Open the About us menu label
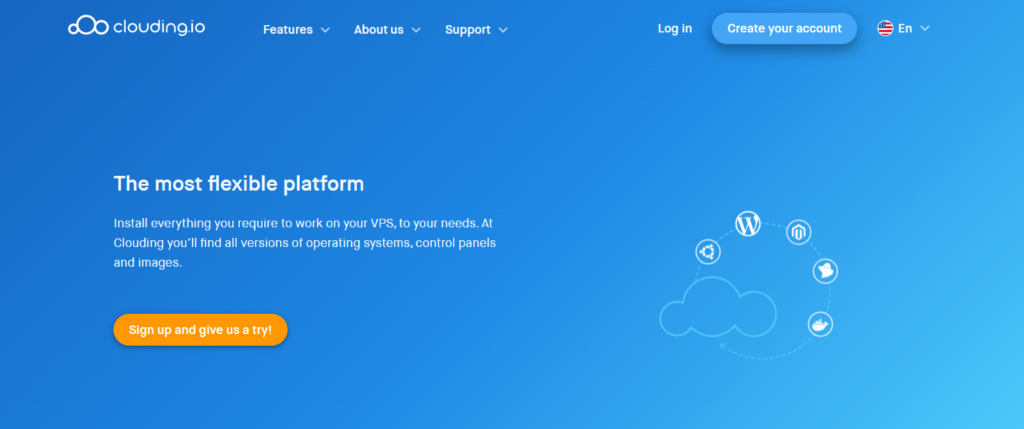 [x=379, y=30]
